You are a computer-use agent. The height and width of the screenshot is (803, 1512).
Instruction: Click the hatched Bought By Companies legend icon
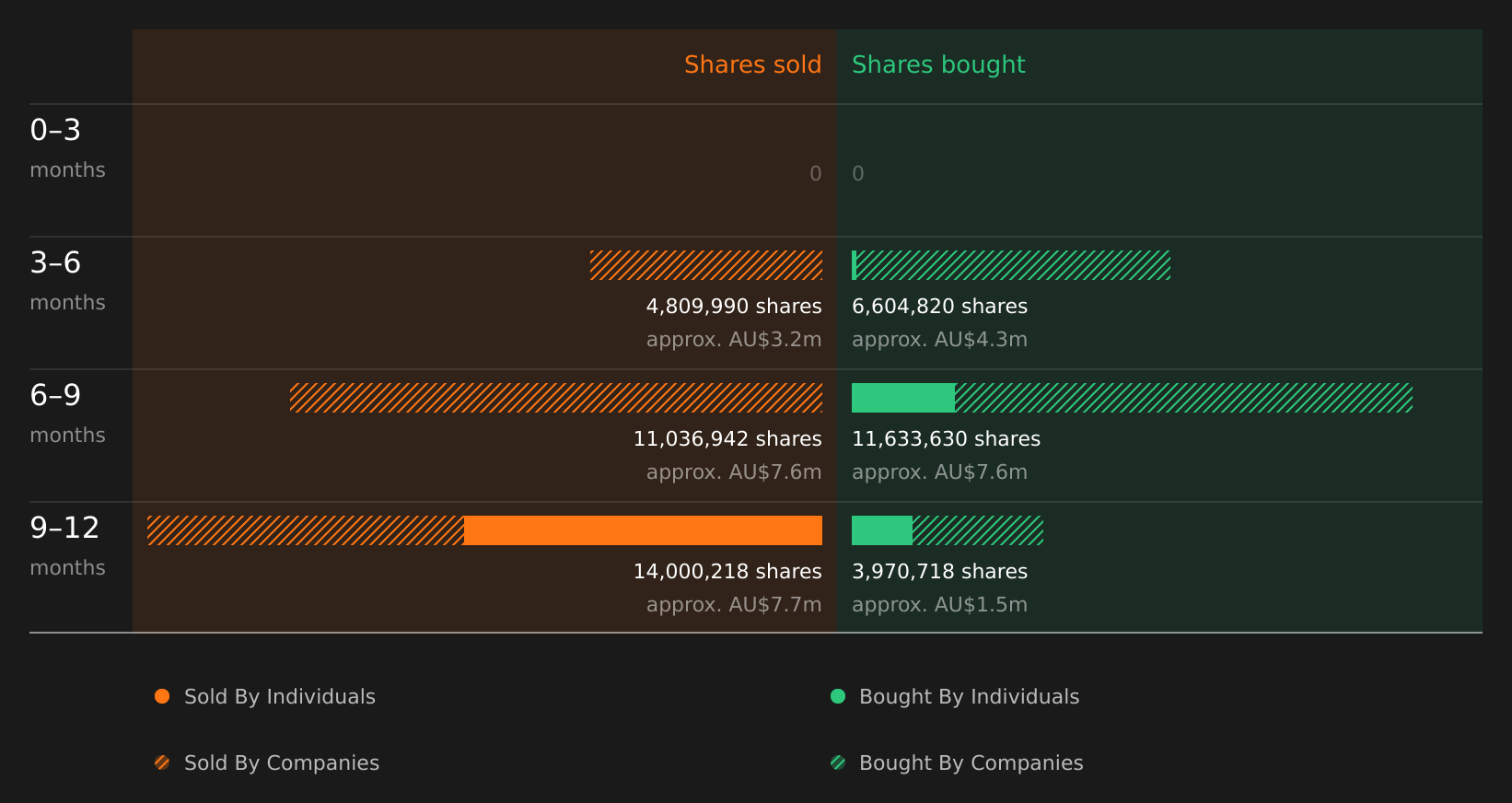pyautogui.click(x=838, y=762)
